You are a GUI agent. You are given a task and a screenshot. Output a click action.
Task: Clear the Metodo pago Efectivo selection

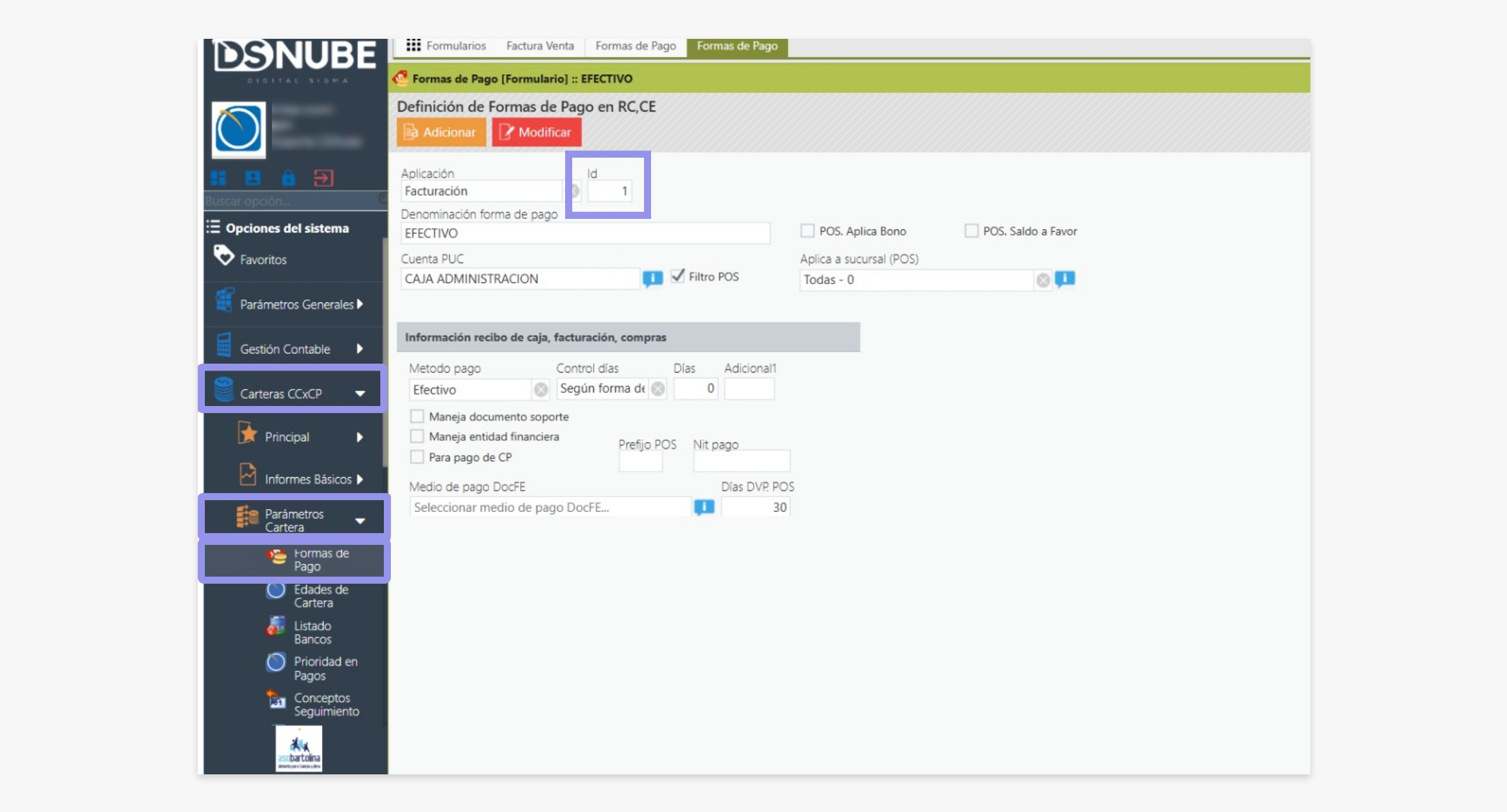pos(540,390)
